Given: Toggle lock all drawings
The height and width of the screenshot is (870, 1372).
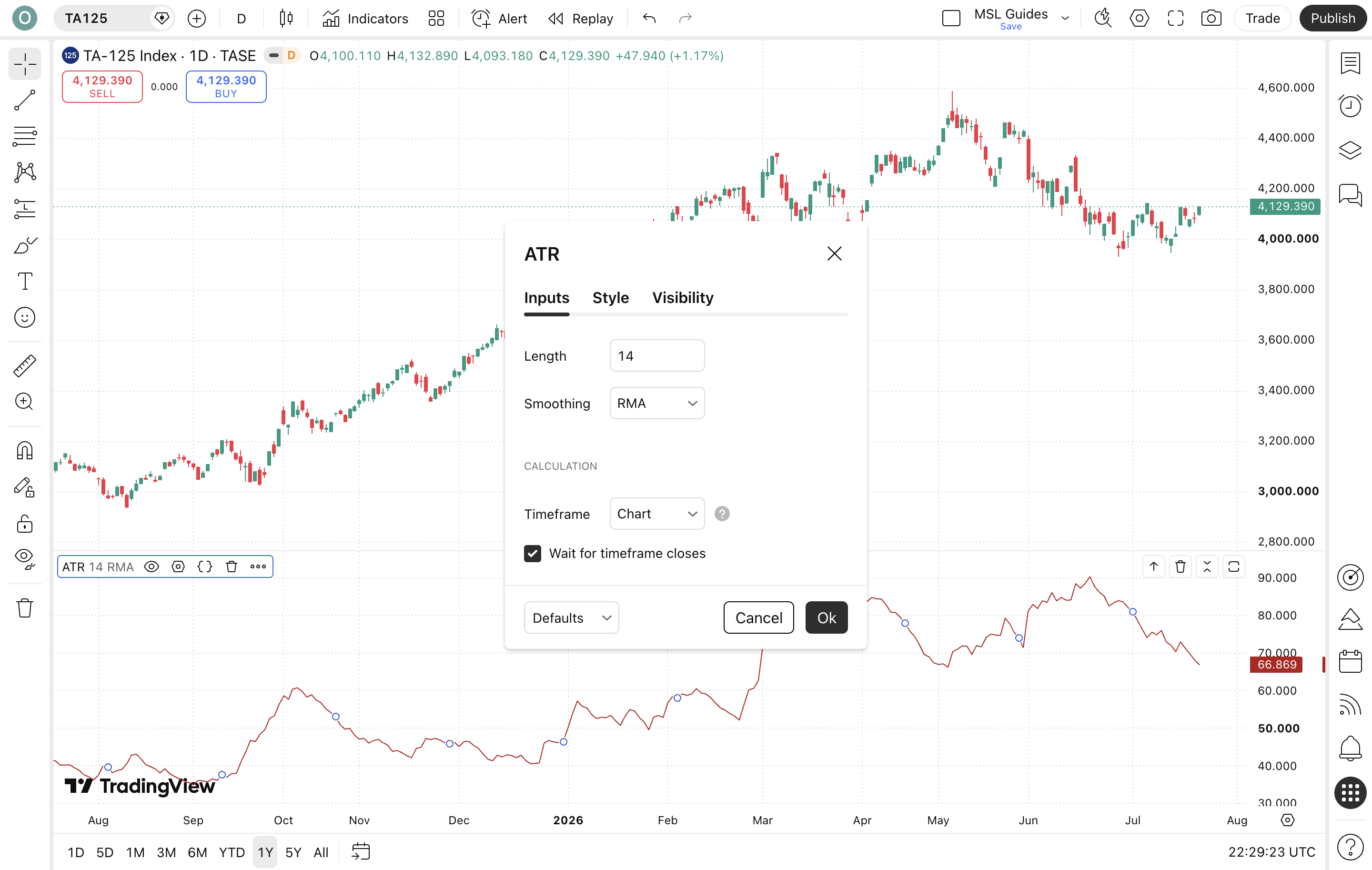Looking at the screenshot, I should pyautogui.click(x=24, y=523).
